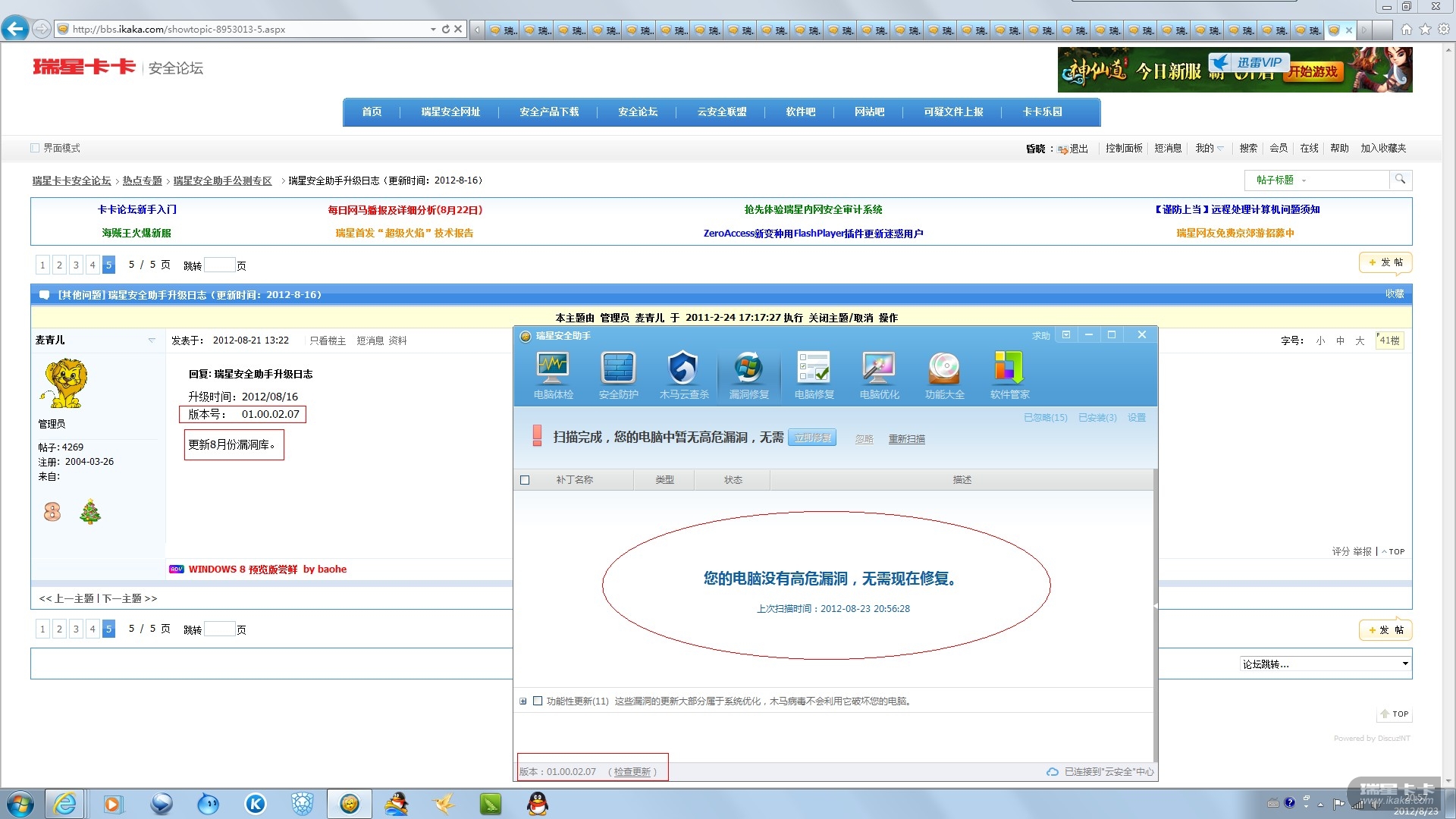
Task: Expand the 功能性更新 group plus icon
Action: pos(522,701)
